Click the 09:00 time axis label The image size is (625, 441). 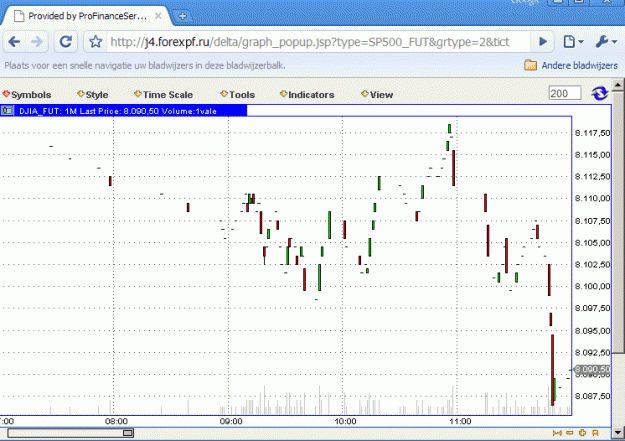point(231,421)
